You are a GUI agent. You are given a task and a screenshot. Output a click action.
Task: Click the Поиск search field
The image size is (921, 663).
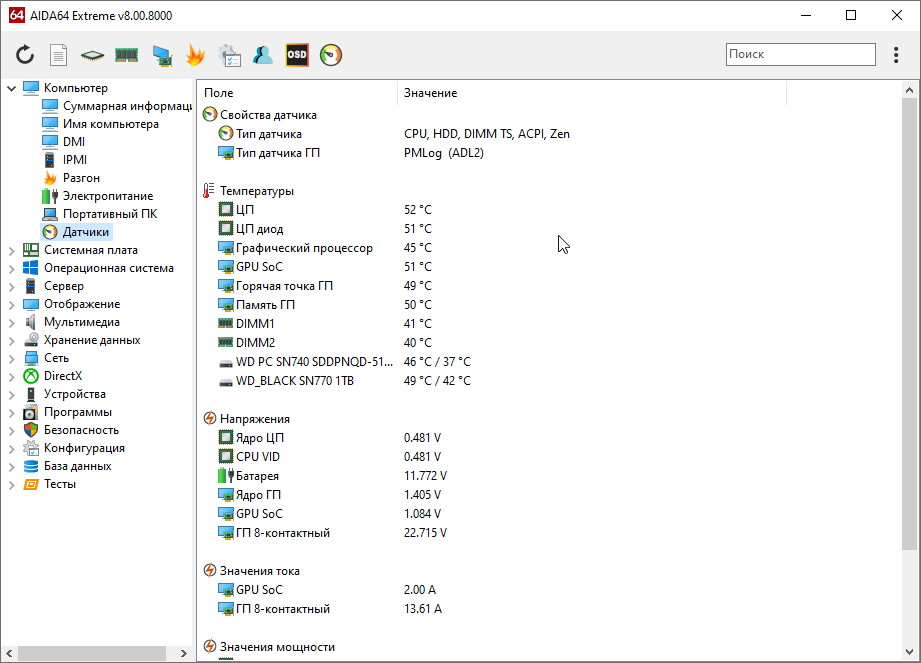801,54
